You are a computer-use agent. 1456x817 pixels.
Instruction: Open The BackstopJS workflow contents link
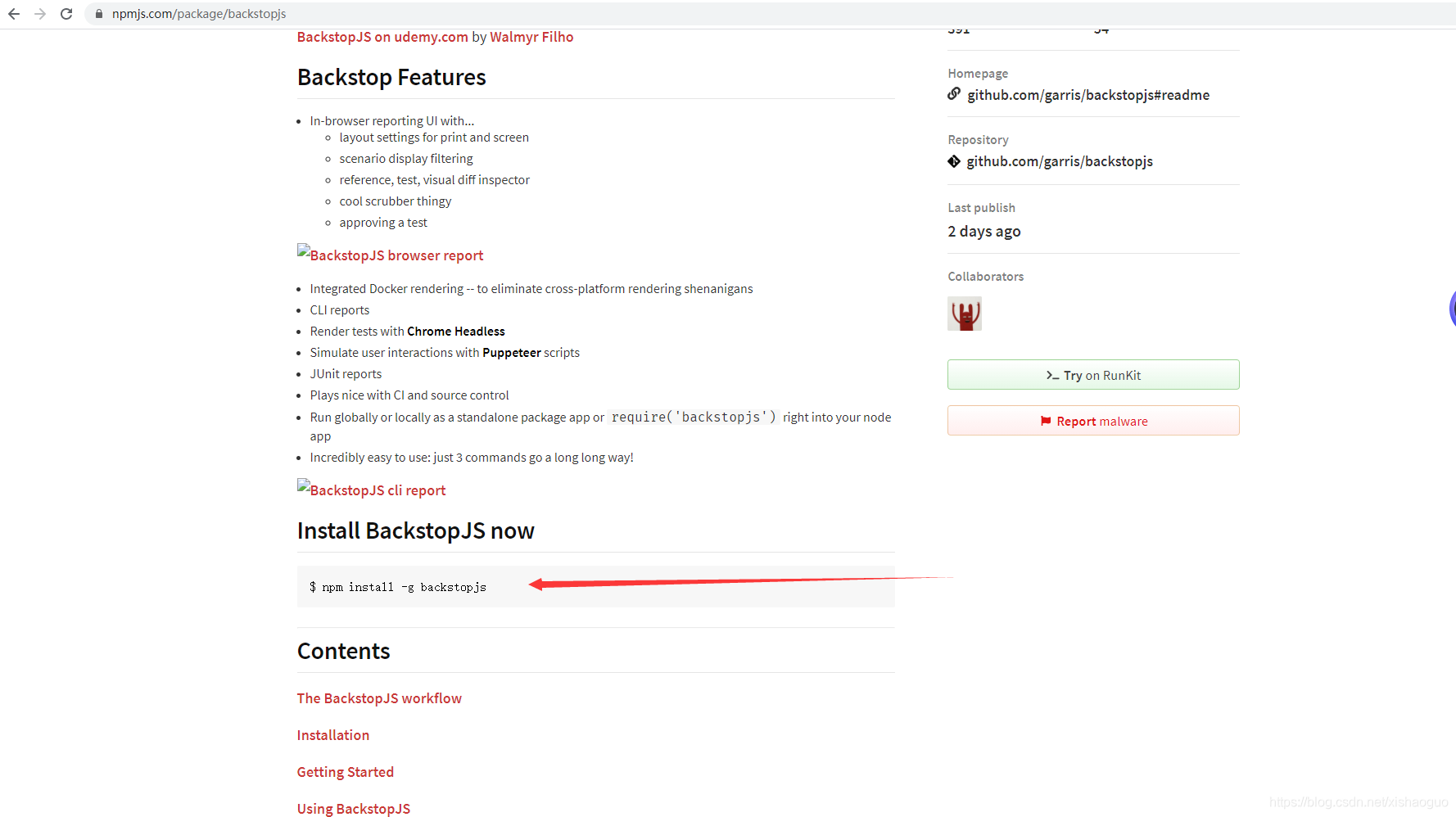coord(379,698)
